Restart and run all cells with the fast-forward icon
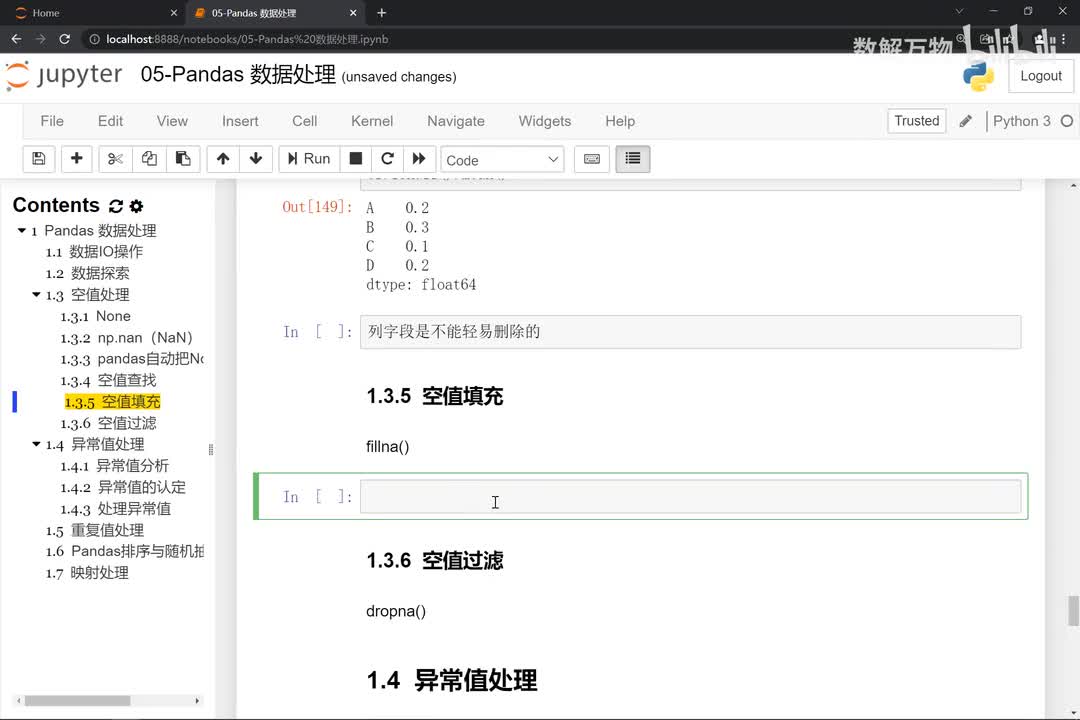 tap(419, 159)
